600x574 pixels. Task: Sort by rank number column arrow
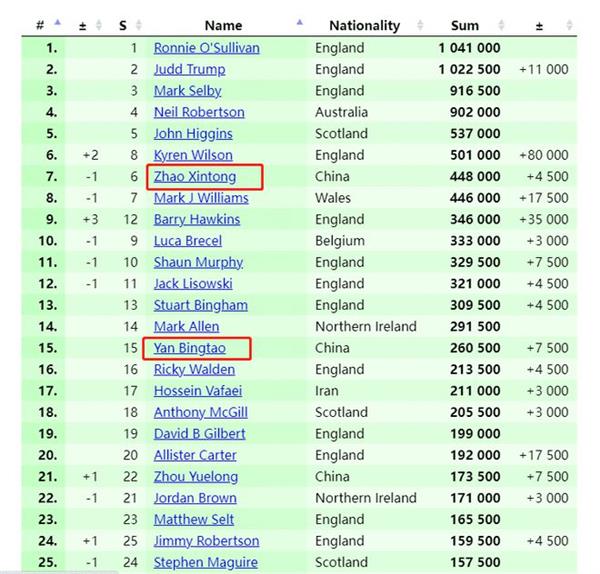pyautogui.click(x=57, y=23)
